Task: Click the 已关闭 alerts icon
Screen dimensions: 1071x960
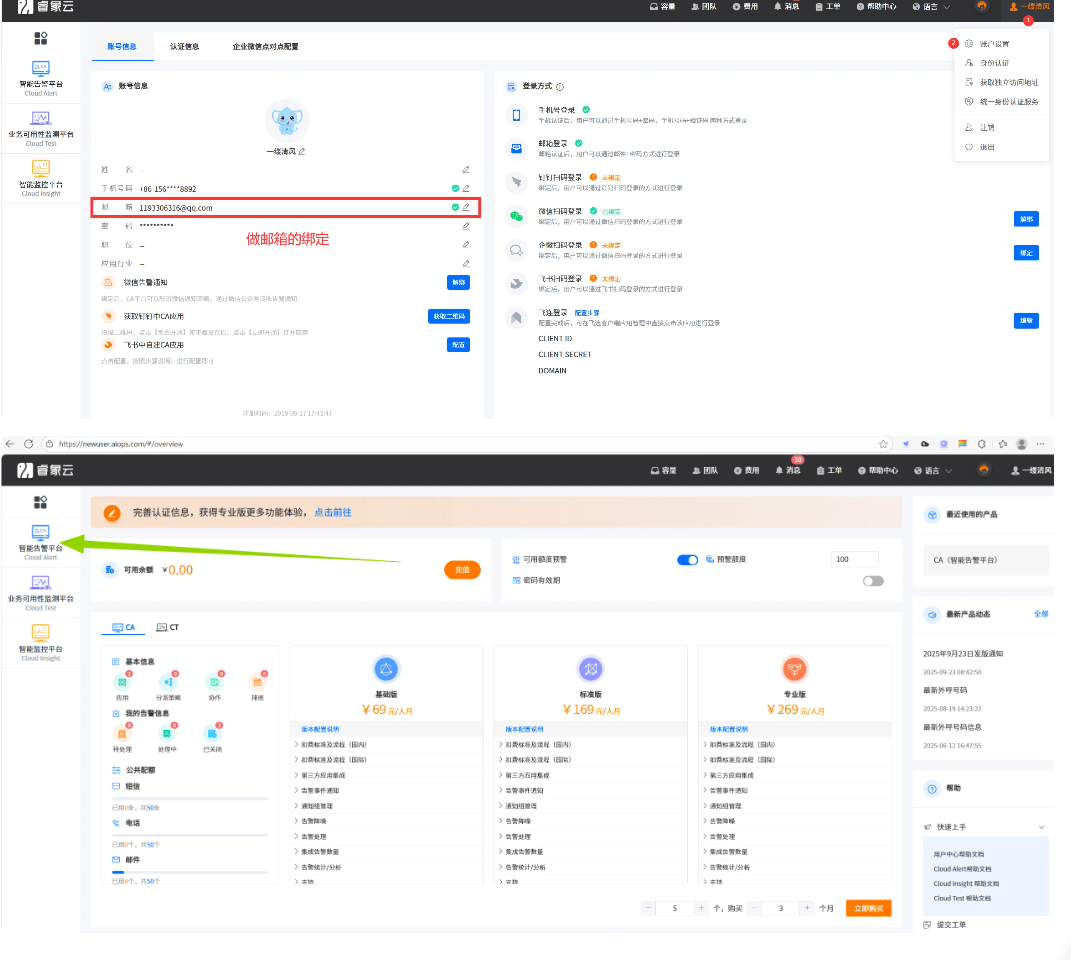Action: pos(212,733)
